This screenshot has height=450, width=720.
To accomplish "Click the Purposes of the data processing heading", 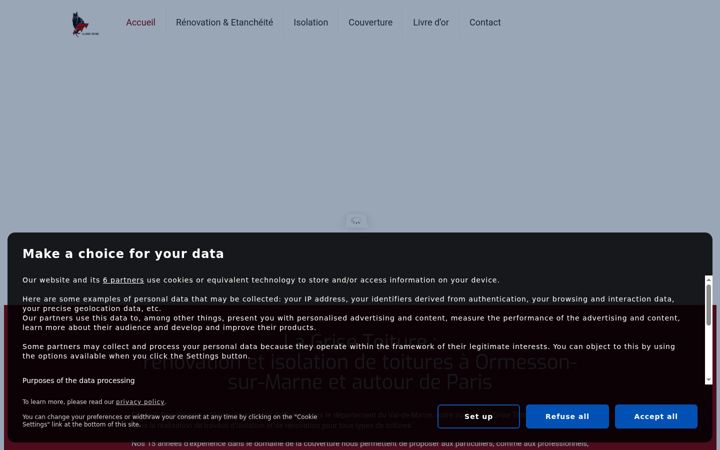I will [79, 381].
